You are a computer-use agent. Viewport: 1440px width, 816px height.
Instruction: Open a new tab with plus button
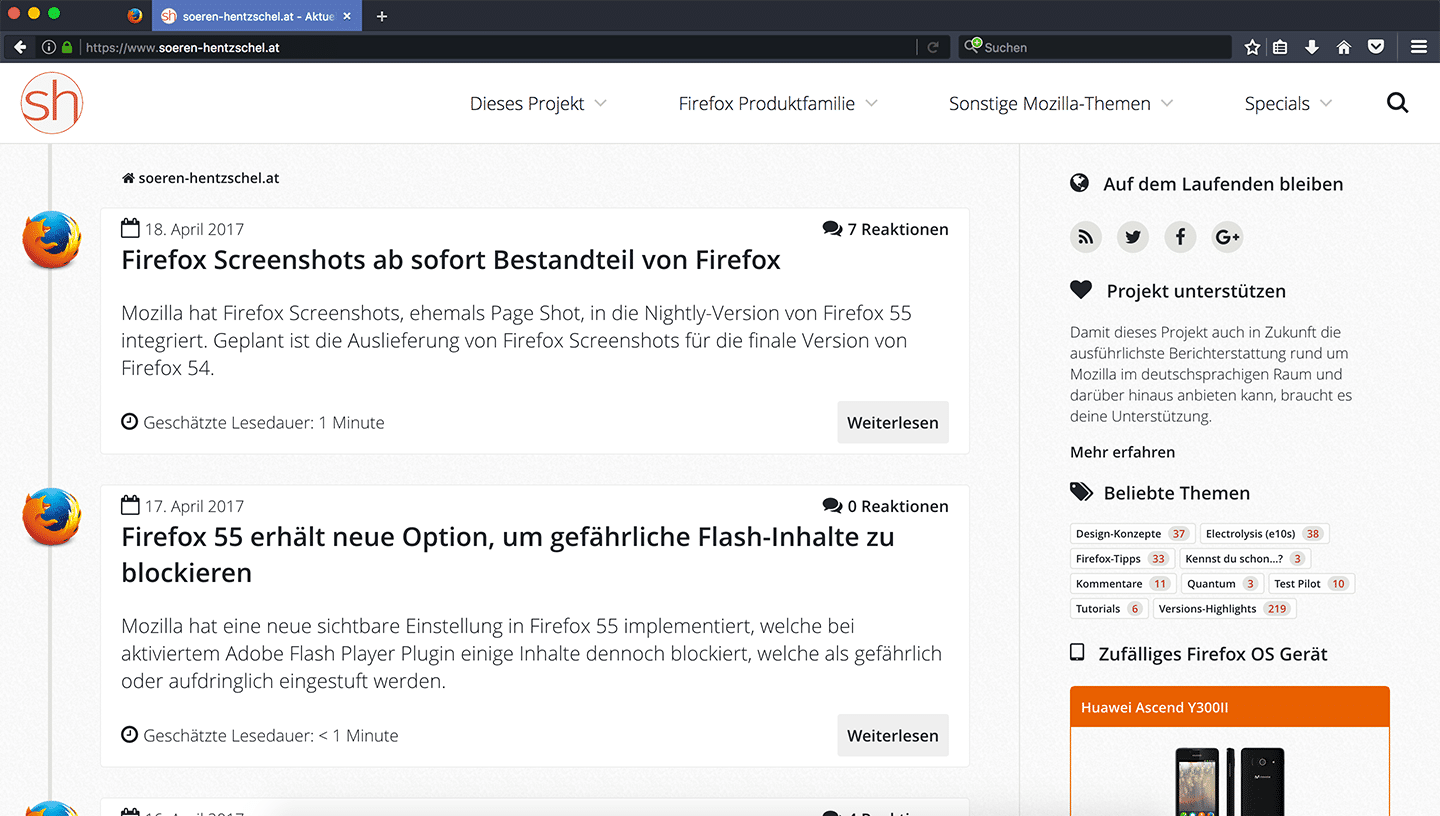pyautogui.click(x=382, y=16)
